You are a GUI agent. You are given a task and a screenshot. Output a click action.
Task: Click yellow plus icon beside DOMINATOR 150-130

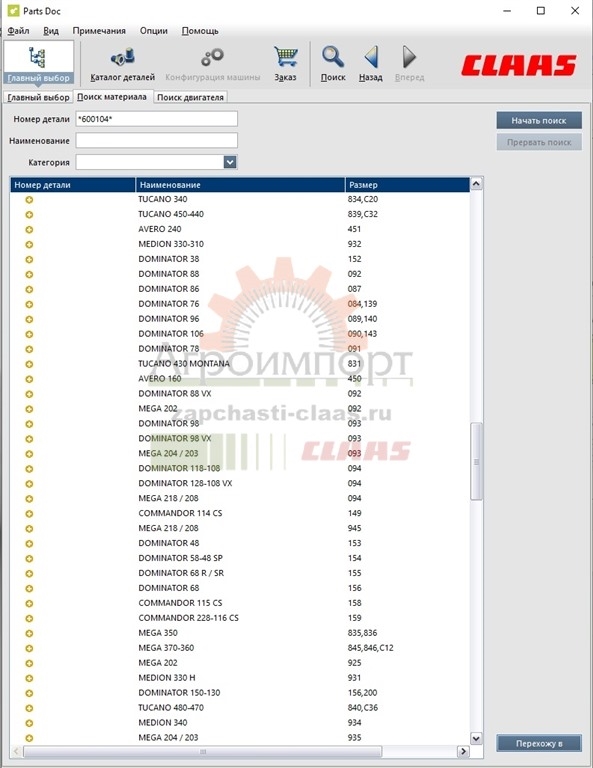point(29,693)
